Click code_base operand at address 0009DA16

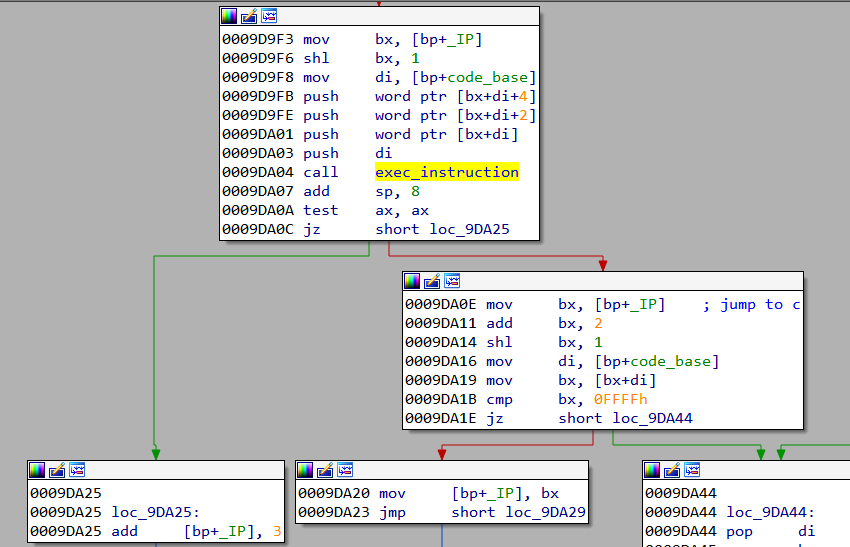click(x=671, y=361)
